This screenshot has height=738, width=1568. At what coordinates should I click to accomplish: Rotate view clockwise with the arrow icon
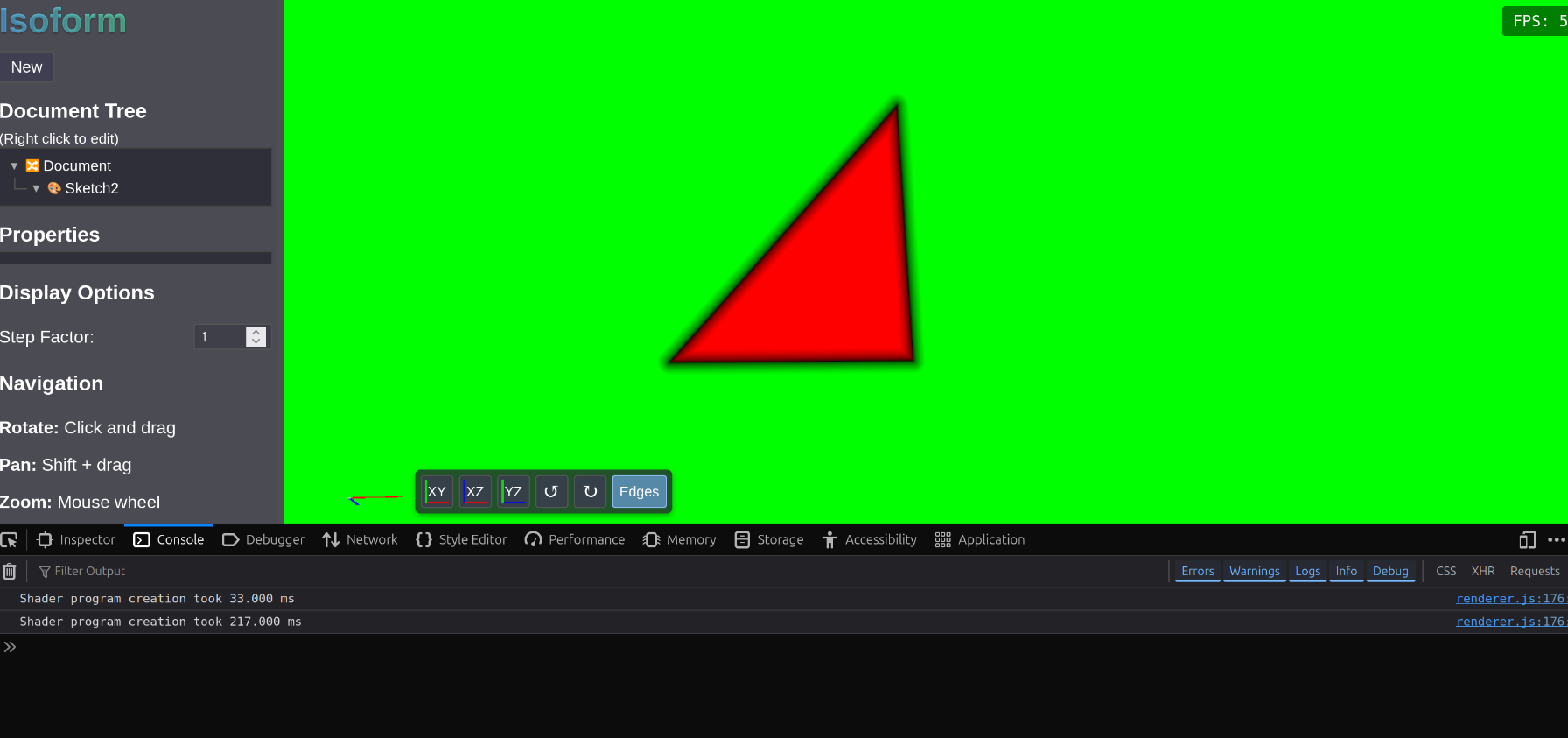(591, 492)
